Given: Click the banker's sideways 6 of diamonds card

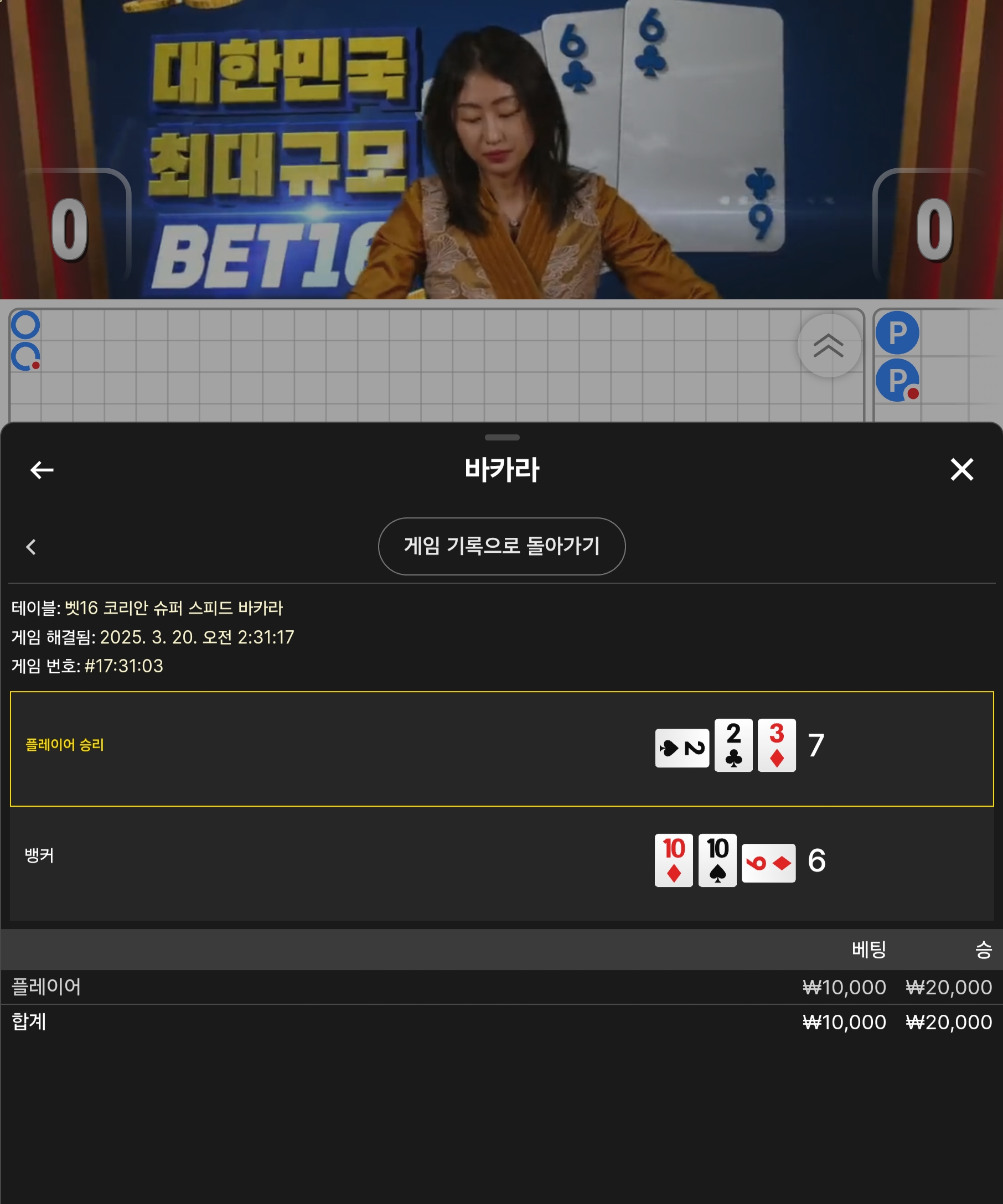Looking at the screenshot, I should point(768,863).
